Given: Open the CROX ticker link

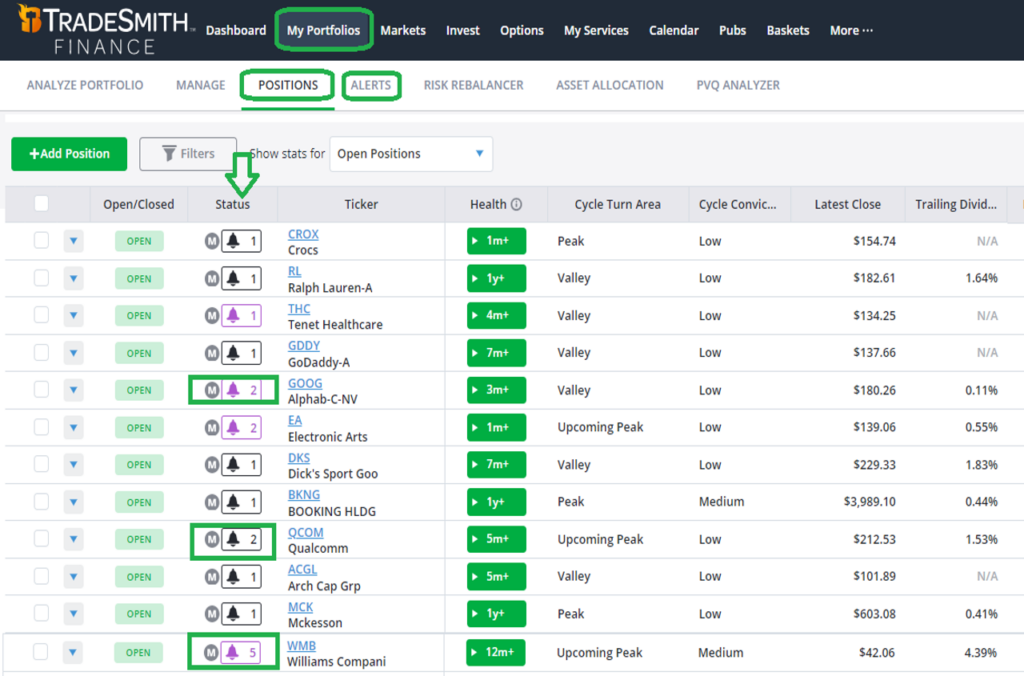Looking at the screenshot, I should point(303,234).
